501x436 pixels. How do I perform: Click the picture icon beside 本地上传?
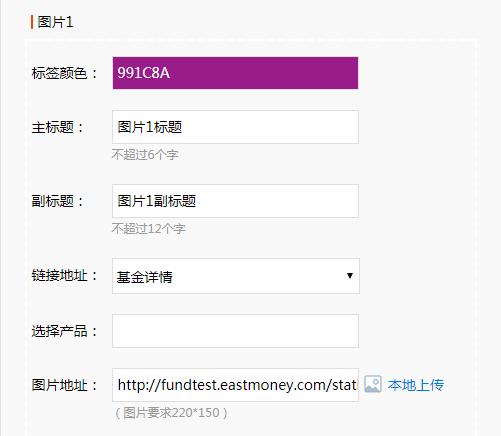[373, 384]
